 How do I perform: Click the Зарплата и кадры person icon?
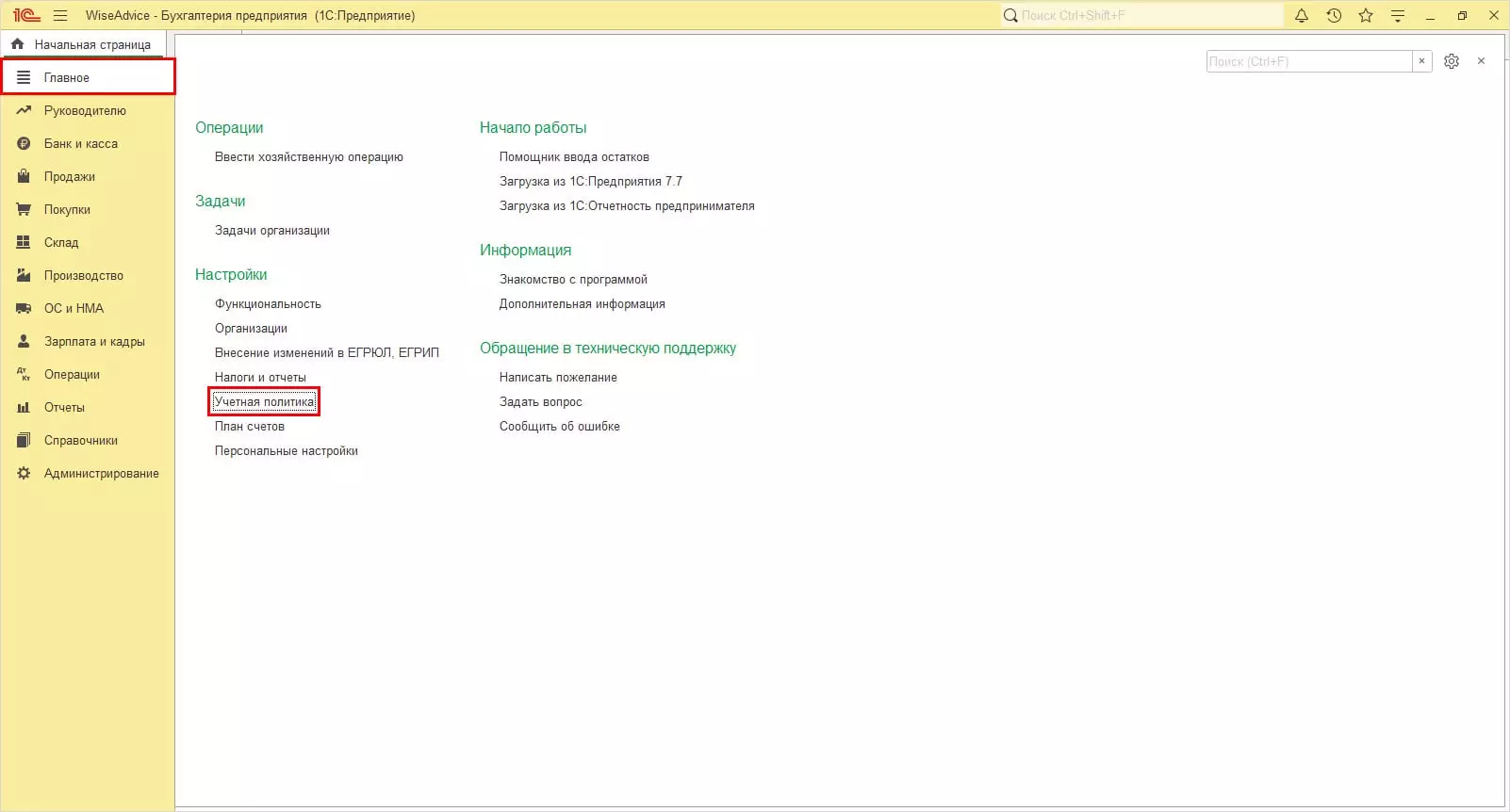(x=24, y=341)
